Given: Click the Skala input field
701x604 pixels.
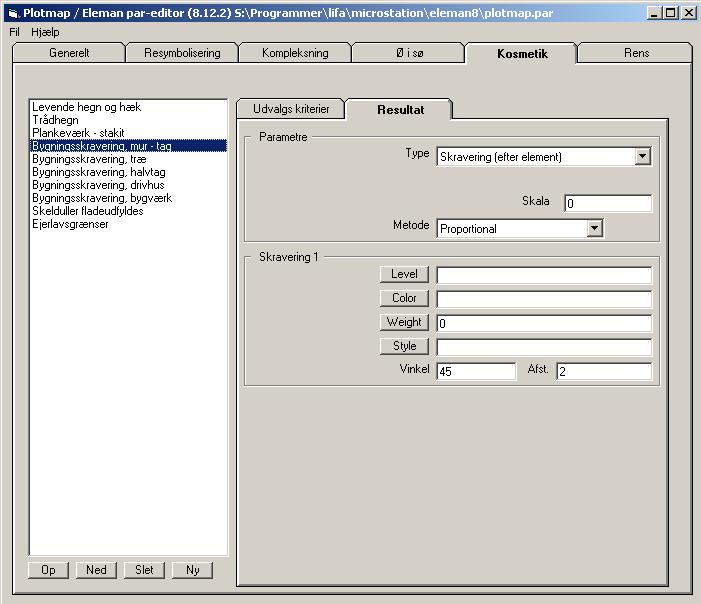Looking at the screenshot, I should click(608, 203).
